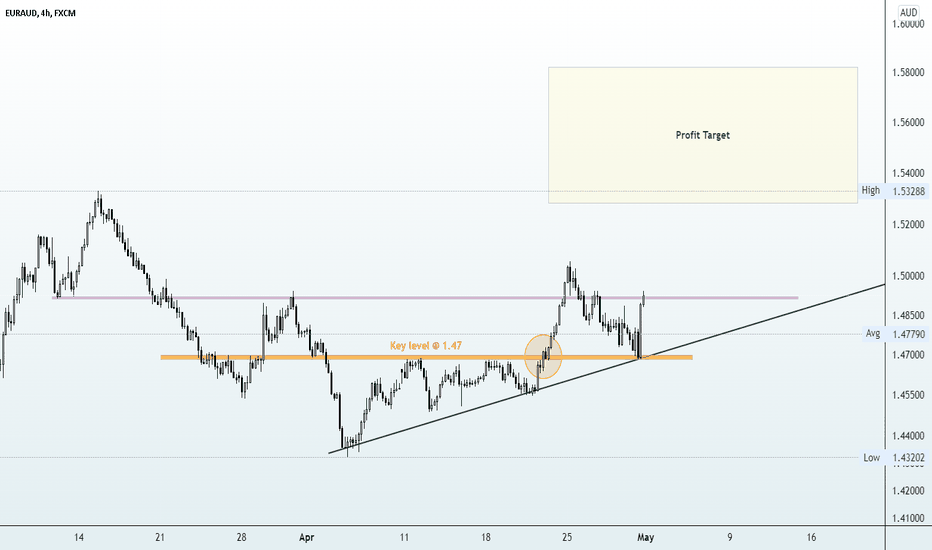This screenshot has width=932, height=550.
Task: Click the Apr date on time axis
Action: point(306,538)
